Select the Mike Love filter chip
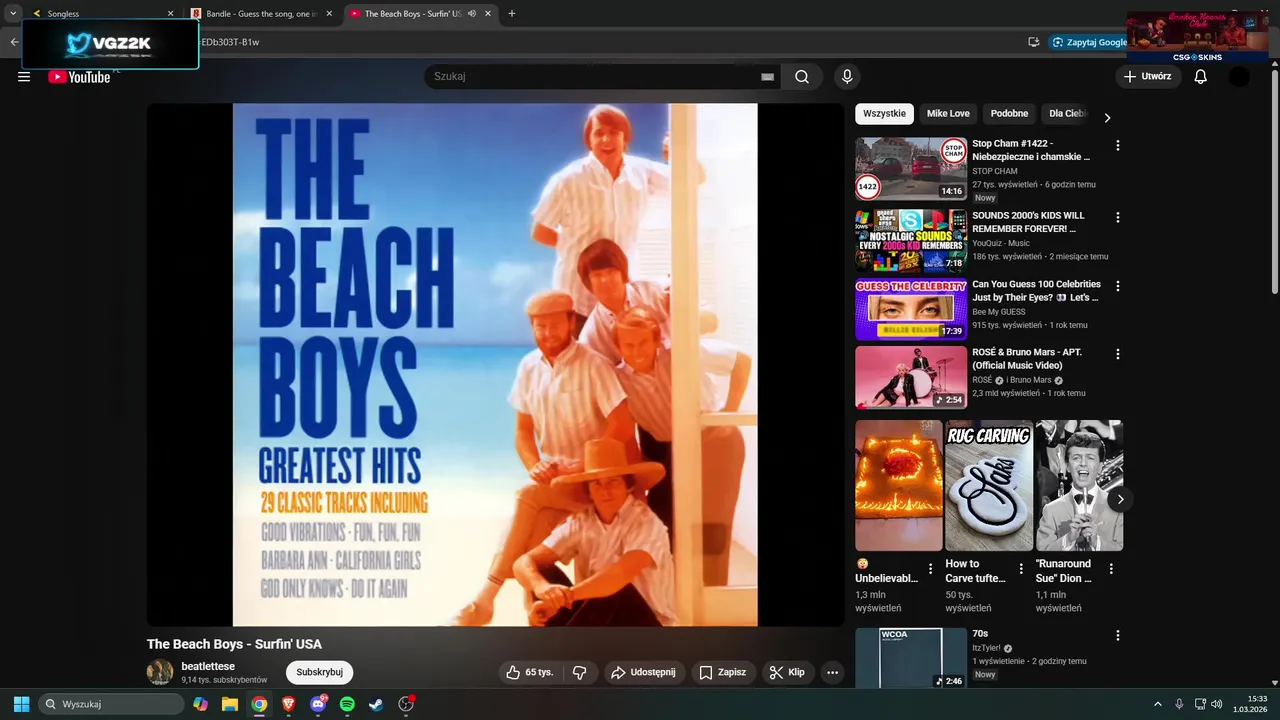 (948, 114)
